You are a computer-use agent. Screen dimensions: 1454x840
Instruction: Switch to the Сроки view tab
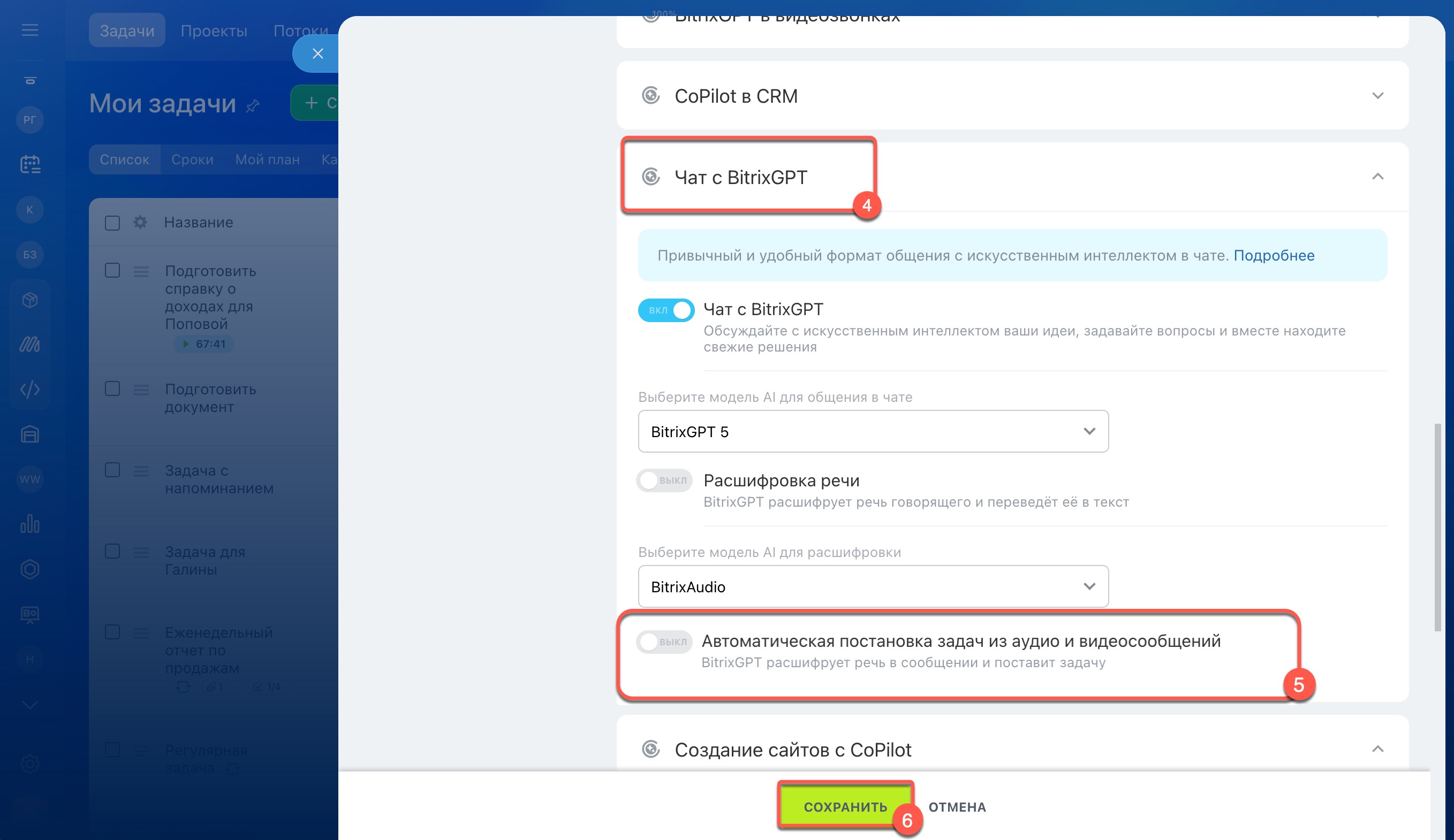[192, 159]
